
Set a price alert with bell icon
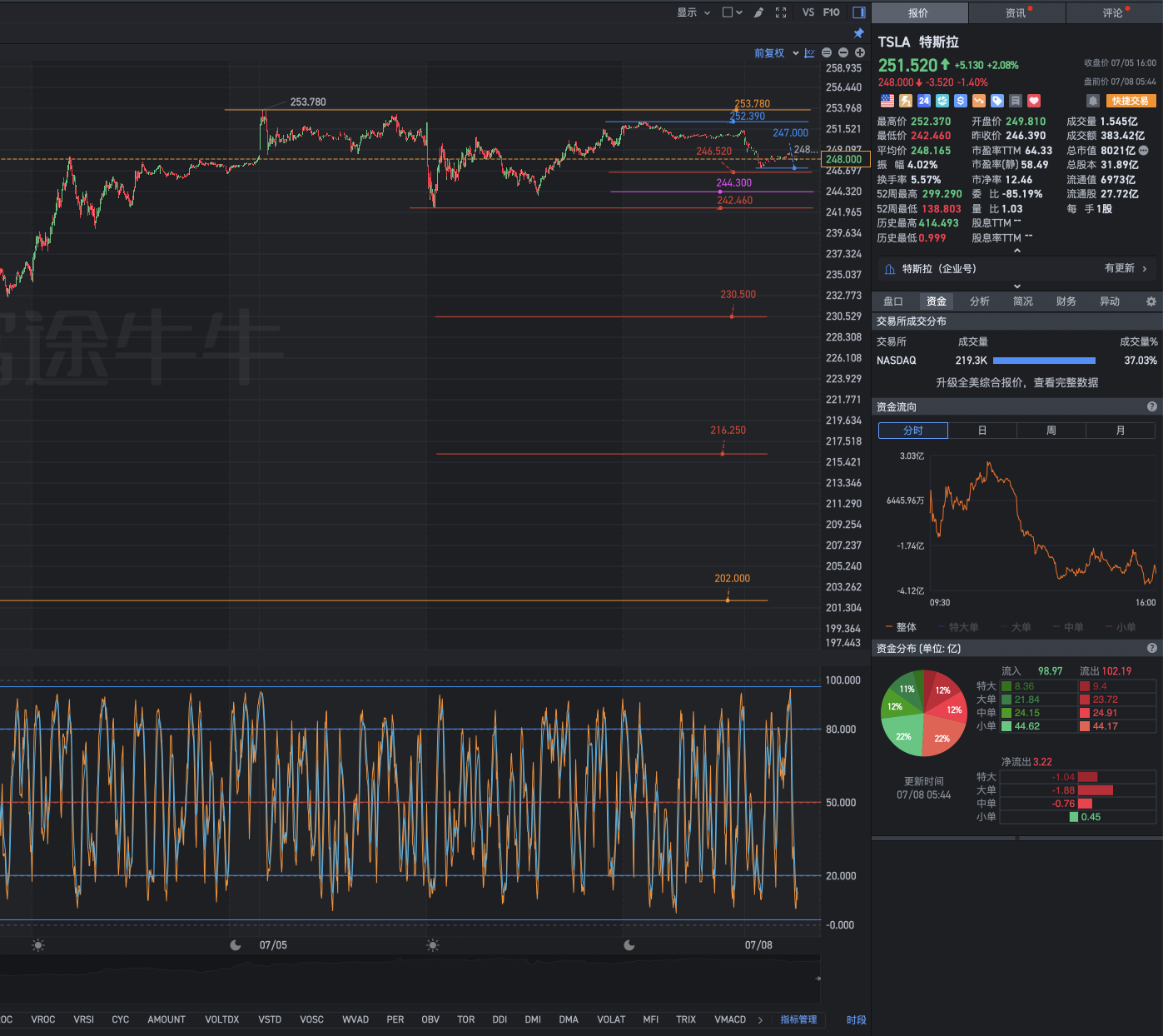[1093, 101]
